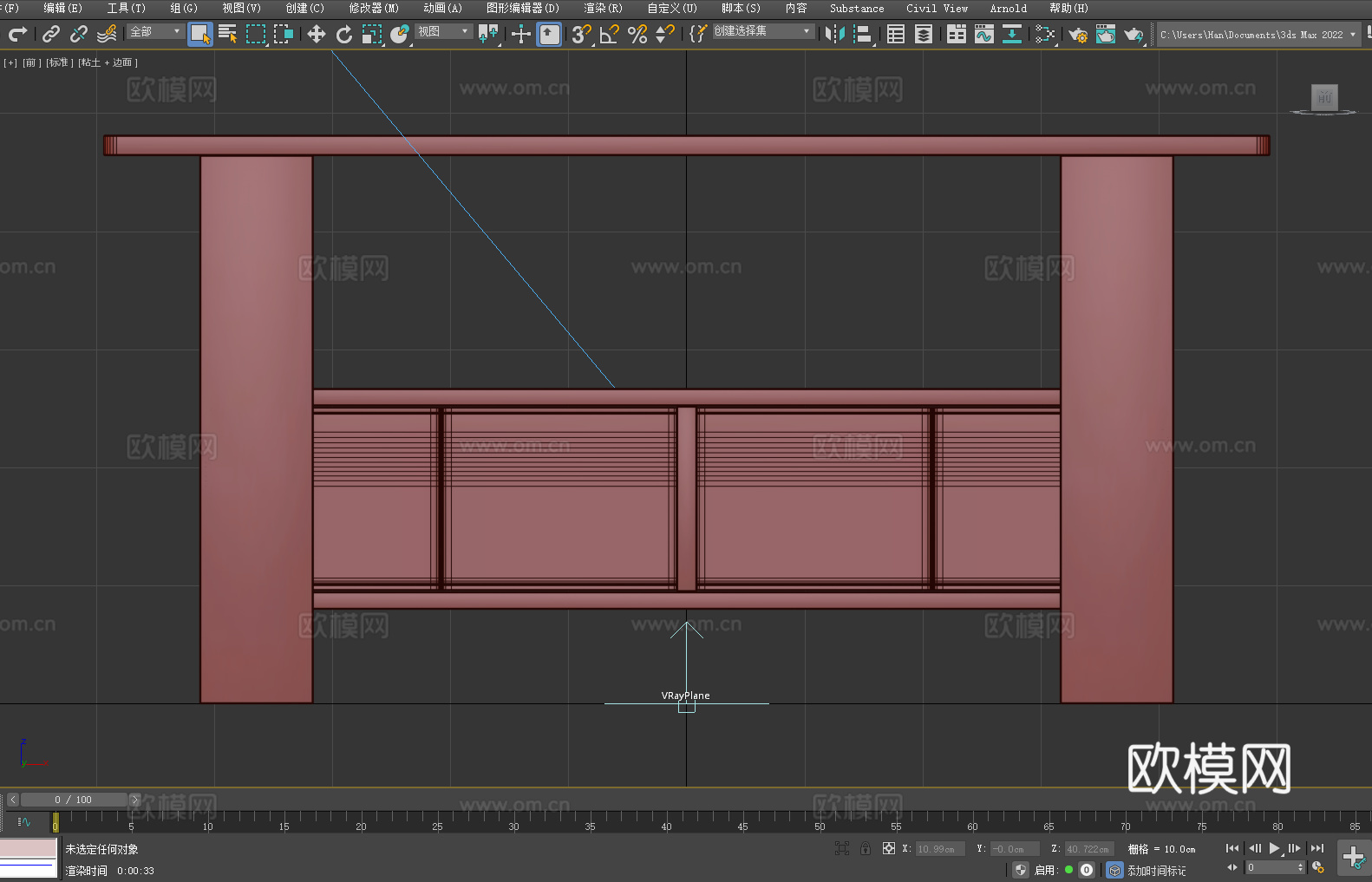Toggle Select and Manipulate crosshair
The width and height of the screenshot is (1372, 882).
pos(521,34)
